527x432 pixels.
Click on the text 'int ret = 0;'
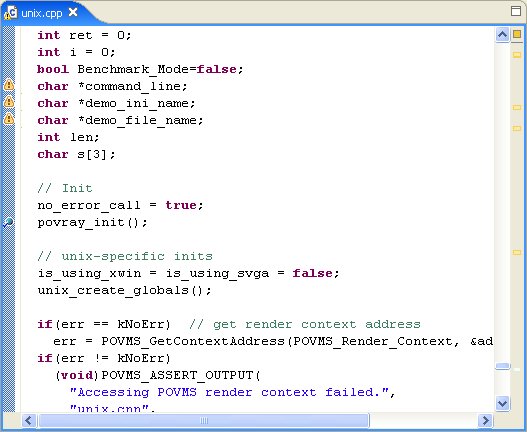coord(84,35)
